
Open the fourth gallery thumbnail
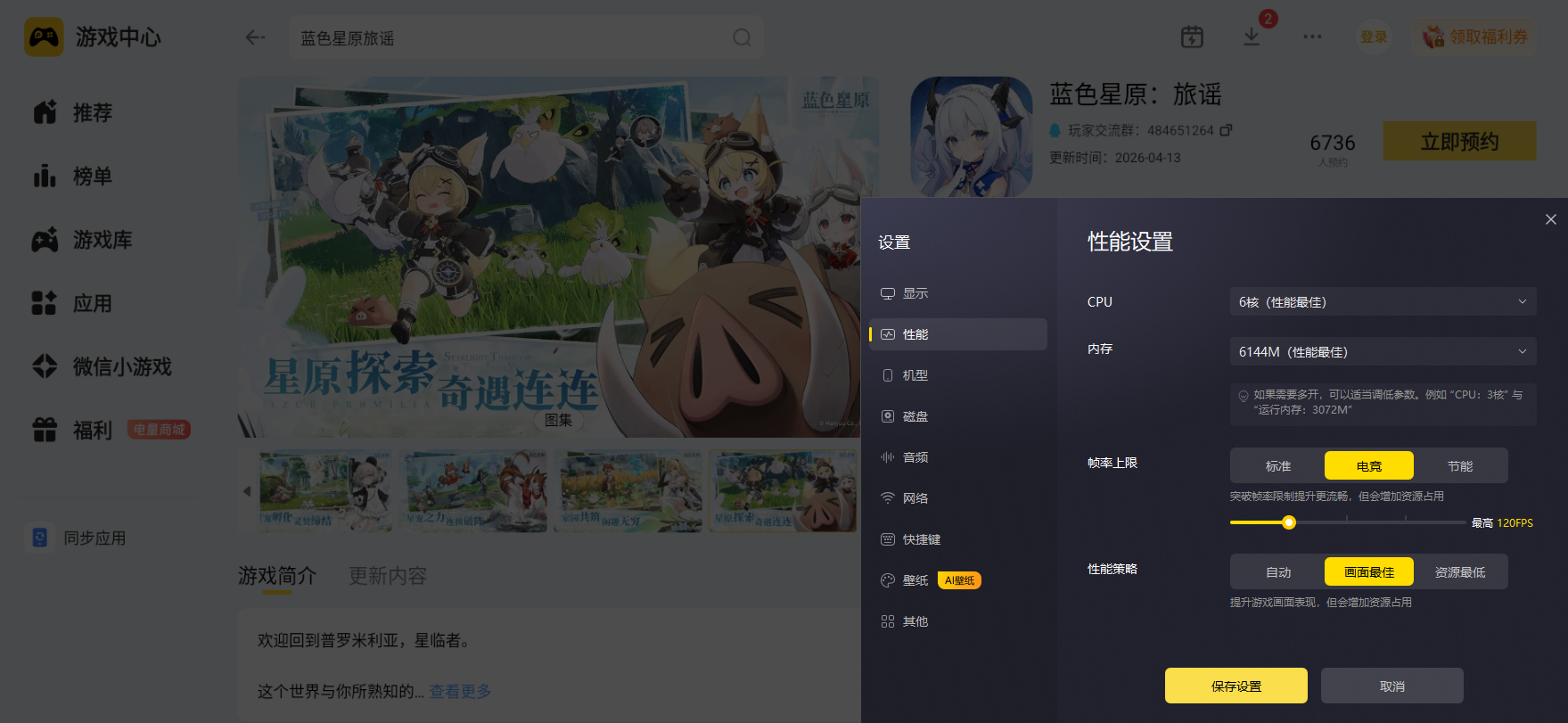pyautogui.click(x=783, y=491)
